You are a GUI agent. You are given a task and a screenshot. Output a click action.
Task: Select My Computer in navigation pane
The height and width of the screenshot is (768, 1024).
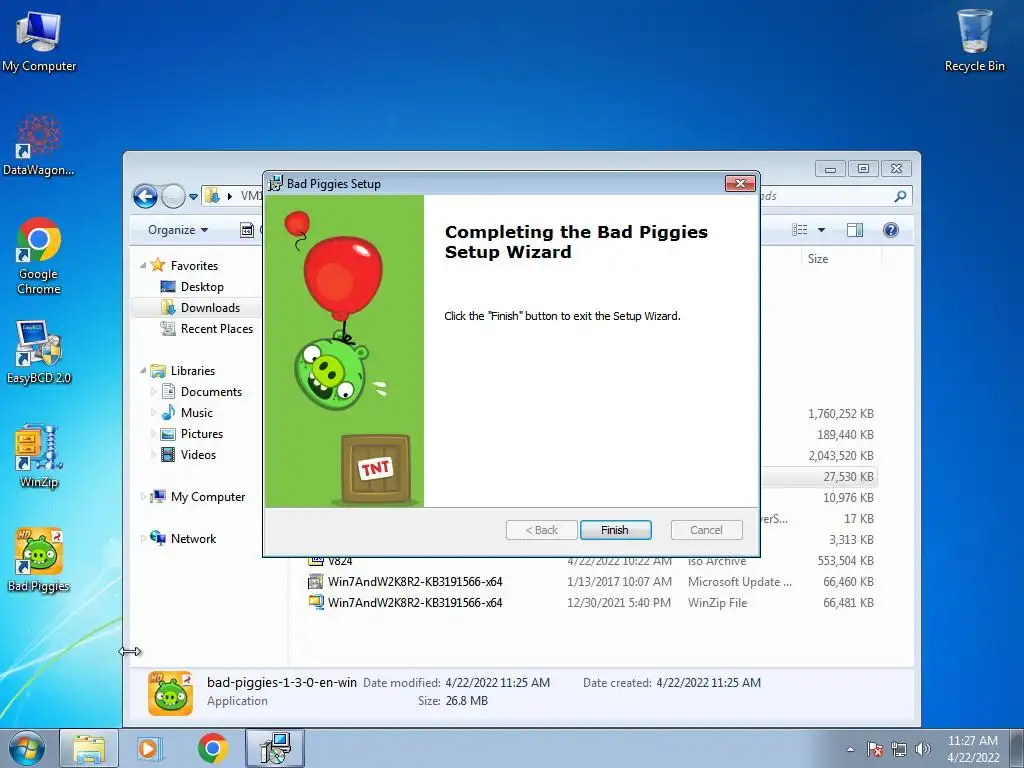(198, 497)
